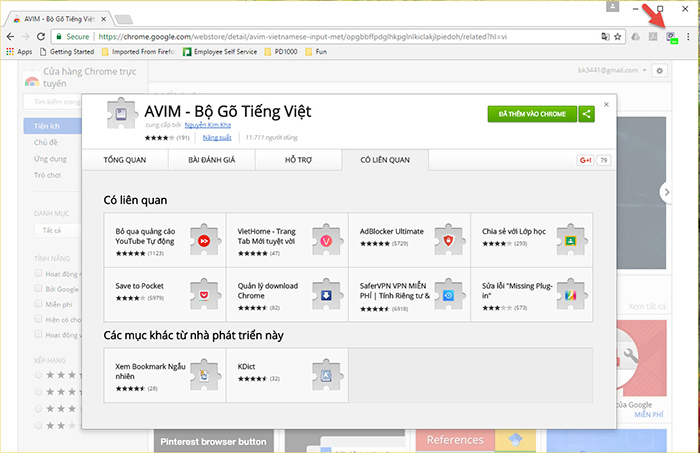Open the Bỏ qua quảng cáo YouTube extension card
Viewport: 700px width, 453px height.
pyautogui.click(x=165, y=240)
